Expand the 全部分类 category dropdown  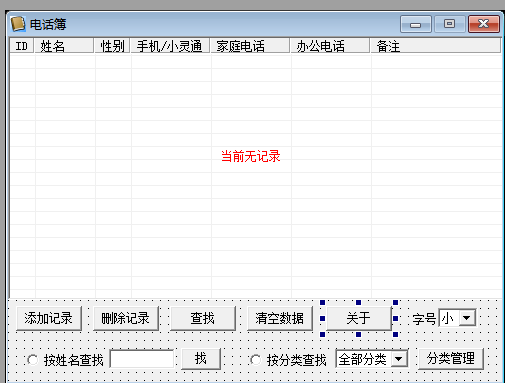[399, 359]
